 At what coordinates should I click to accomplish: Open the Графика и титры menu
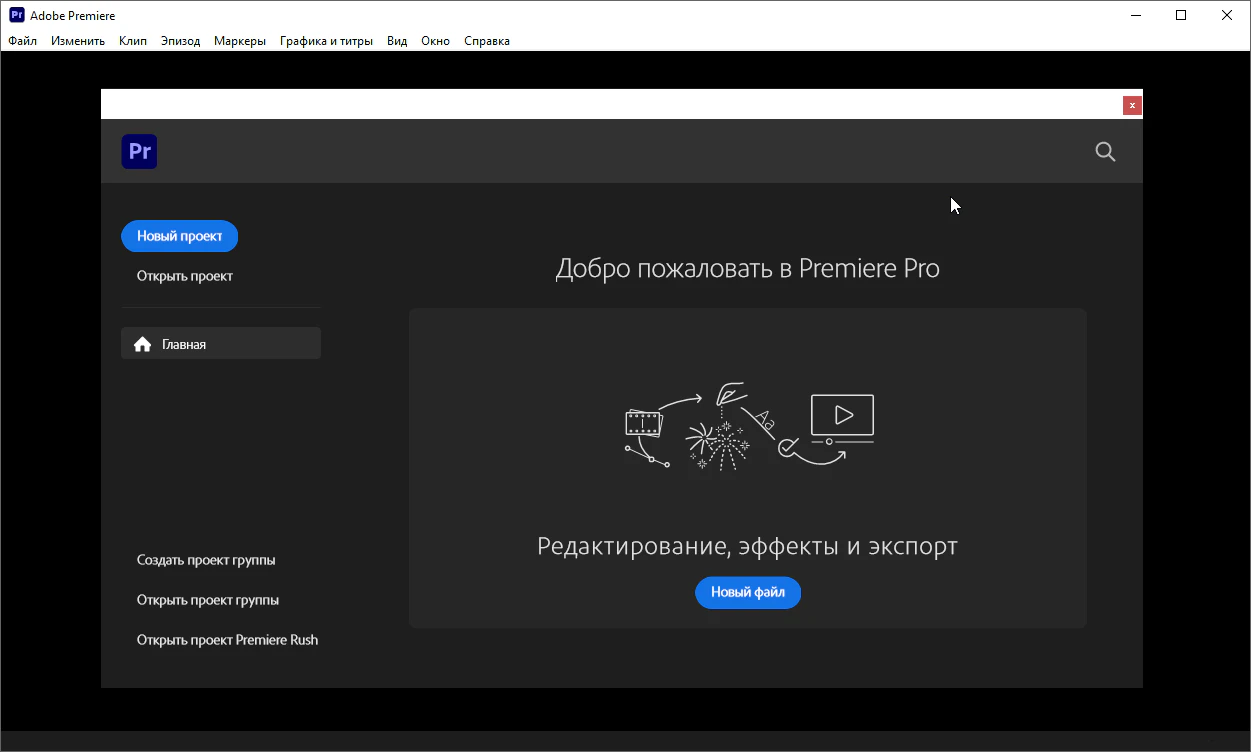click(x=326, y=41)
